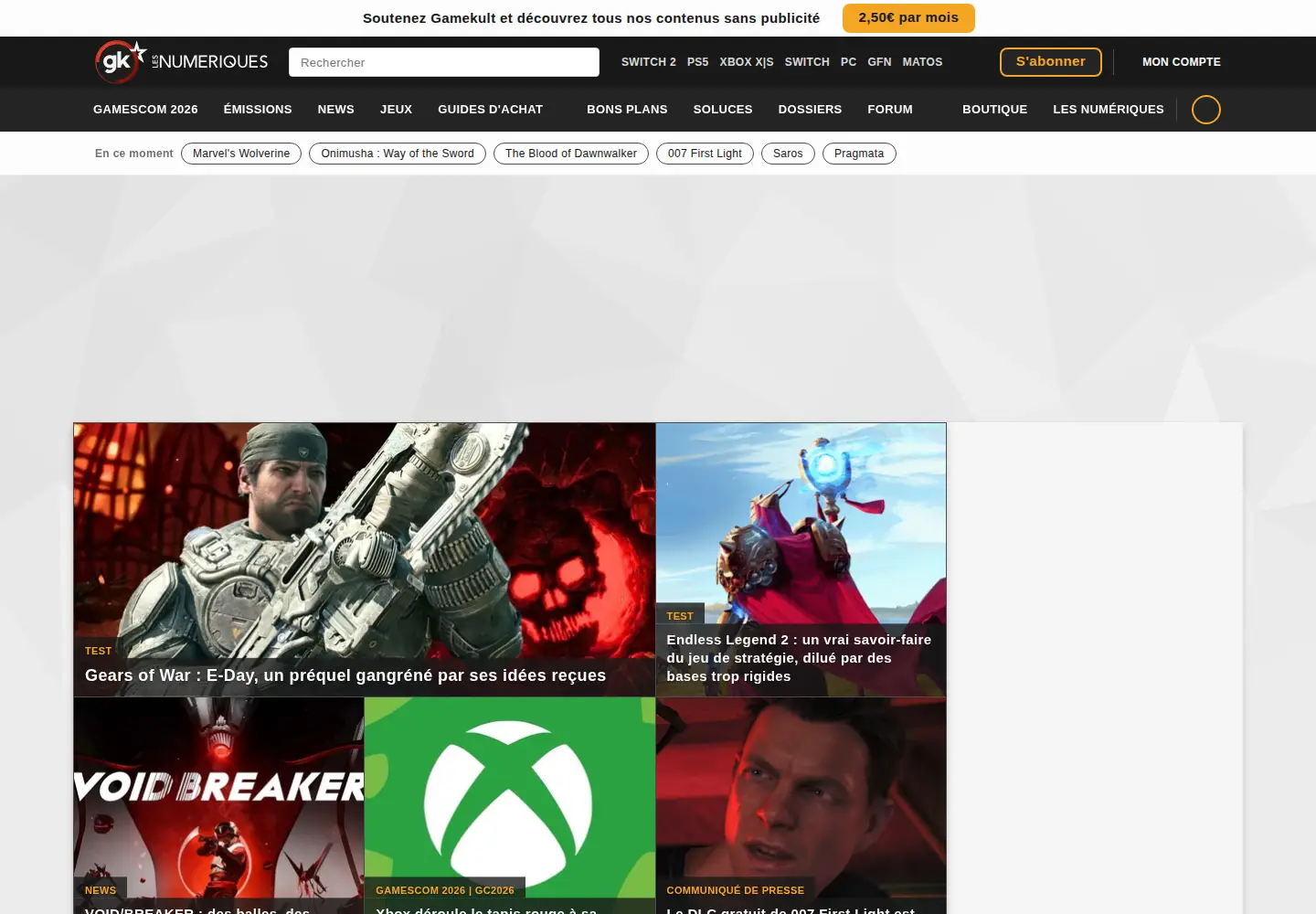The height and width of the screenshot is (914, 1316).
Task: Read the Gears of War : E-Day headline
Action: pyautogui.click(x=345, y=675)
